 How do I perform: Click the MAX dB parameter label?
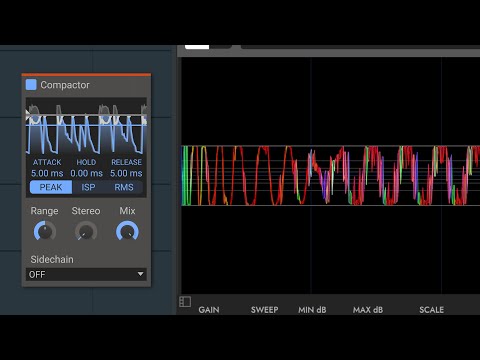coord(368,310)
